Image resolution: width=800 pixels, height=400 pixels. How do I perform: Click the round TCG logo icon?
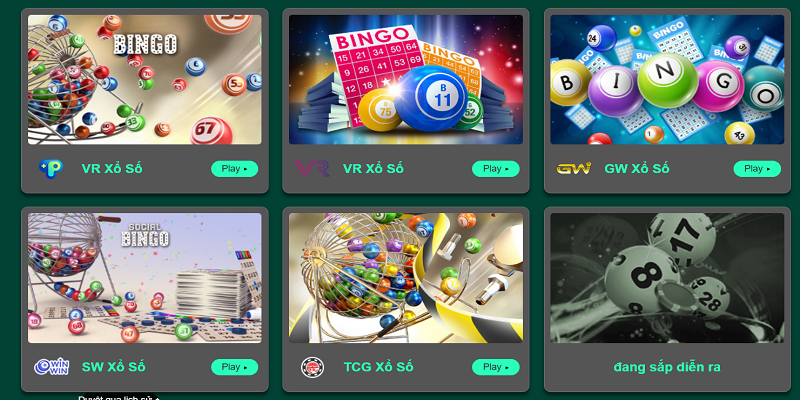(312, 367)
